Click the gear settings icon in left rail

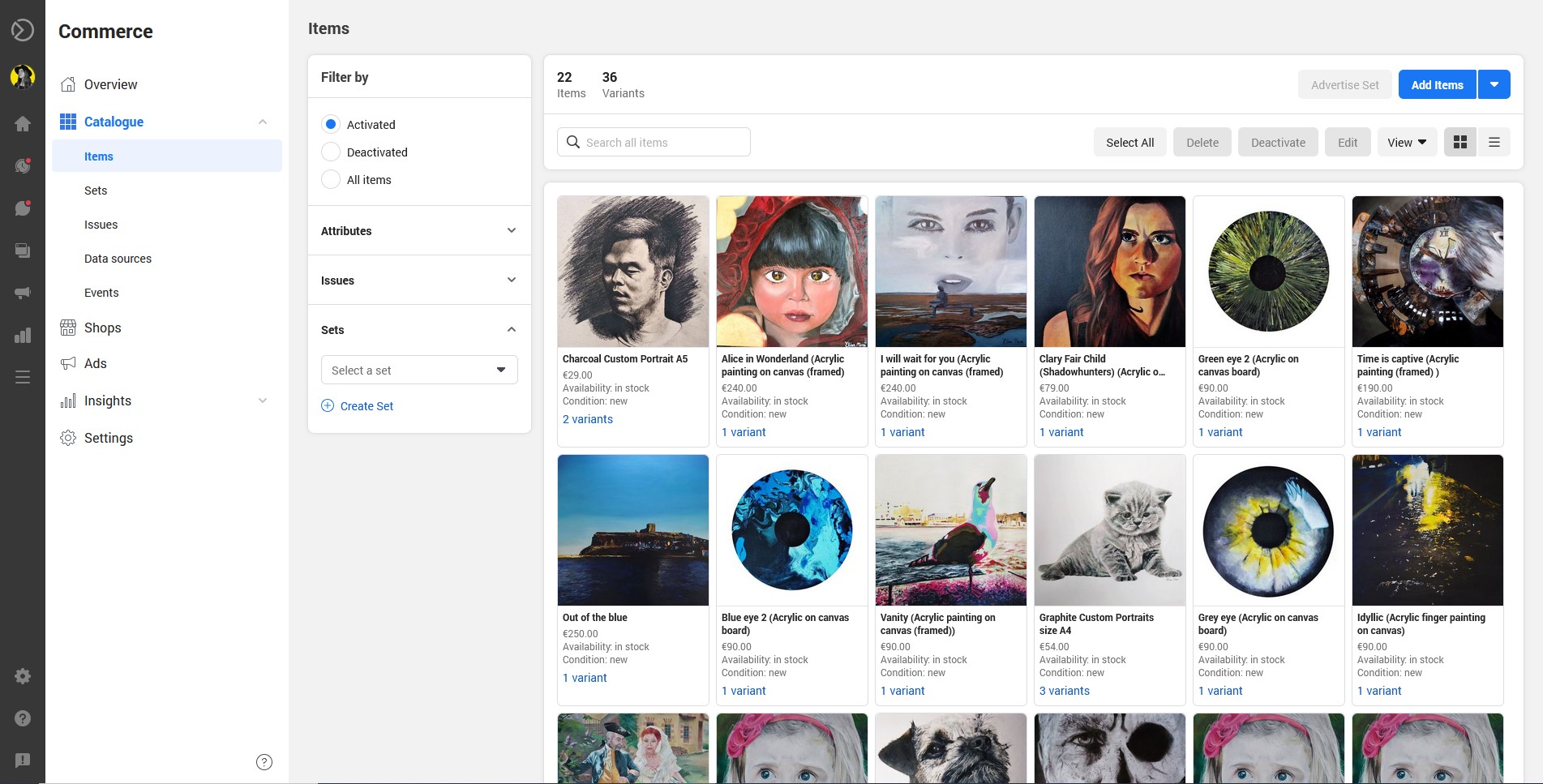[23, 675]
